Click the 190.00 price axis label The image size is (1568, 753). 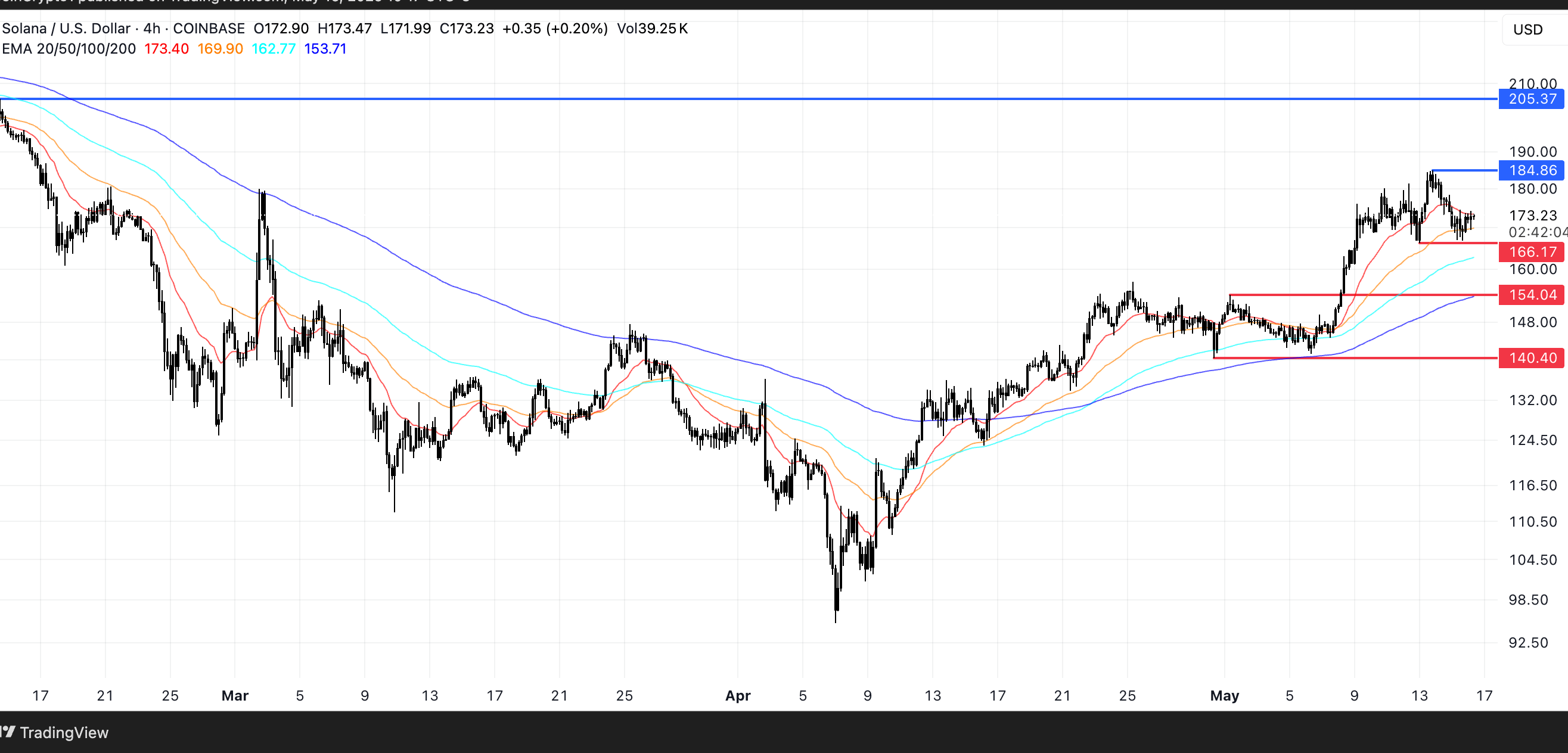coord(1533,152)
